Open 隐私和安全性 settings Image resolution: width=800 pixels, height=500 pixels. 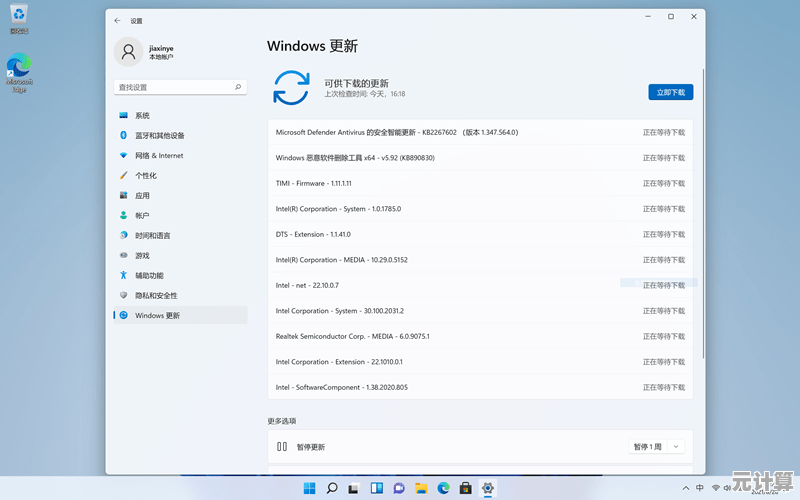pos(180,295)
